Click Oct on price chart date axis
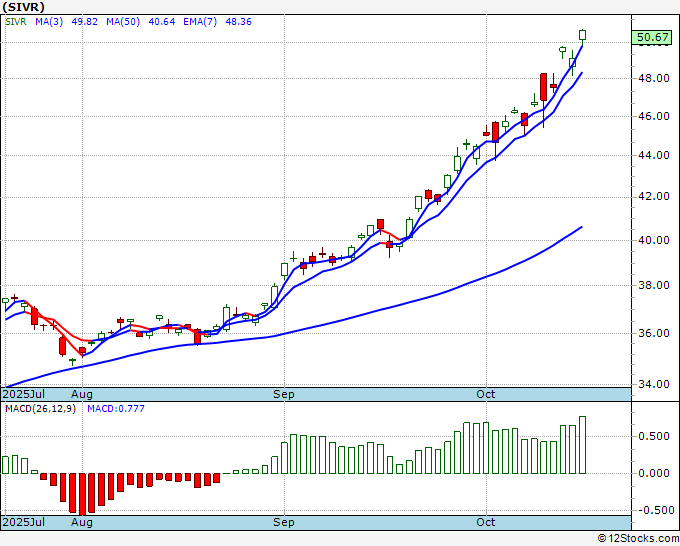 (x=486, y=394)
